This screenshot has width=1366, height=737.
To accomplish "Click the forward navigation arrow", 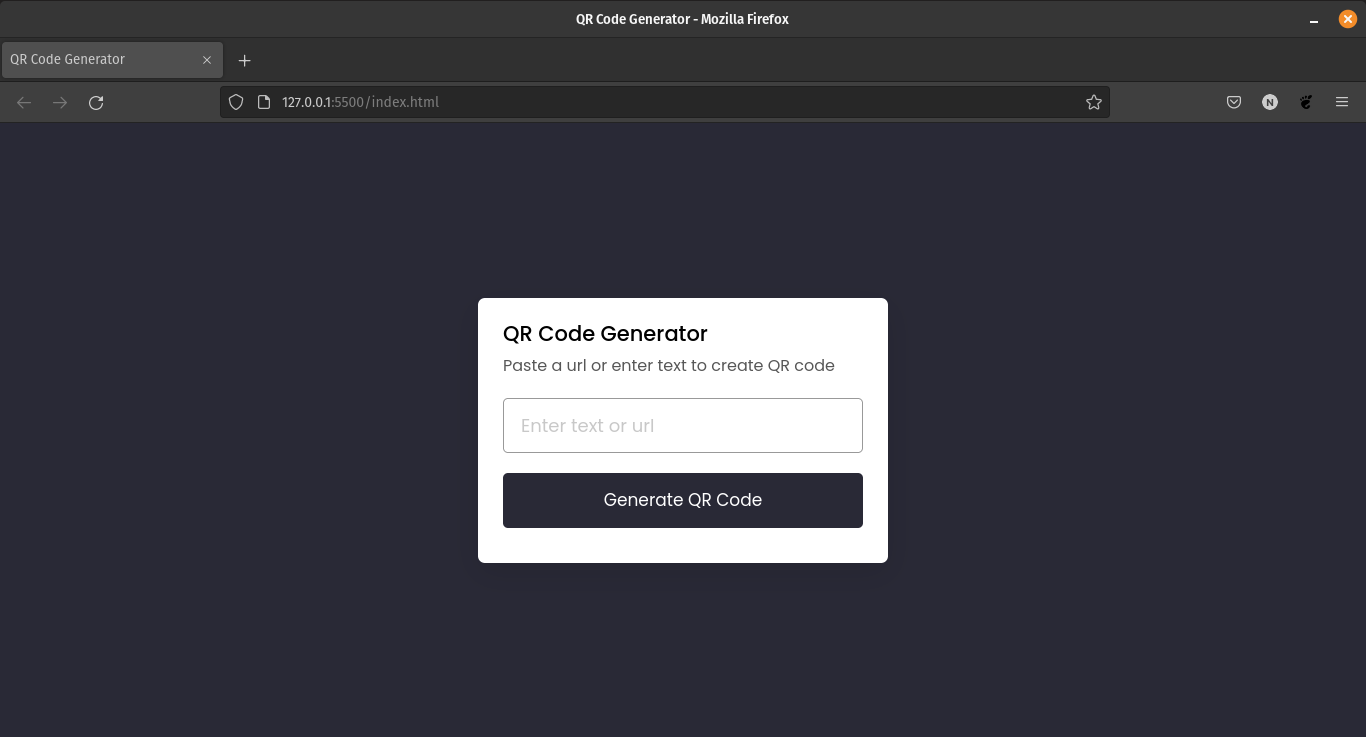I will [x=59, y=102].
